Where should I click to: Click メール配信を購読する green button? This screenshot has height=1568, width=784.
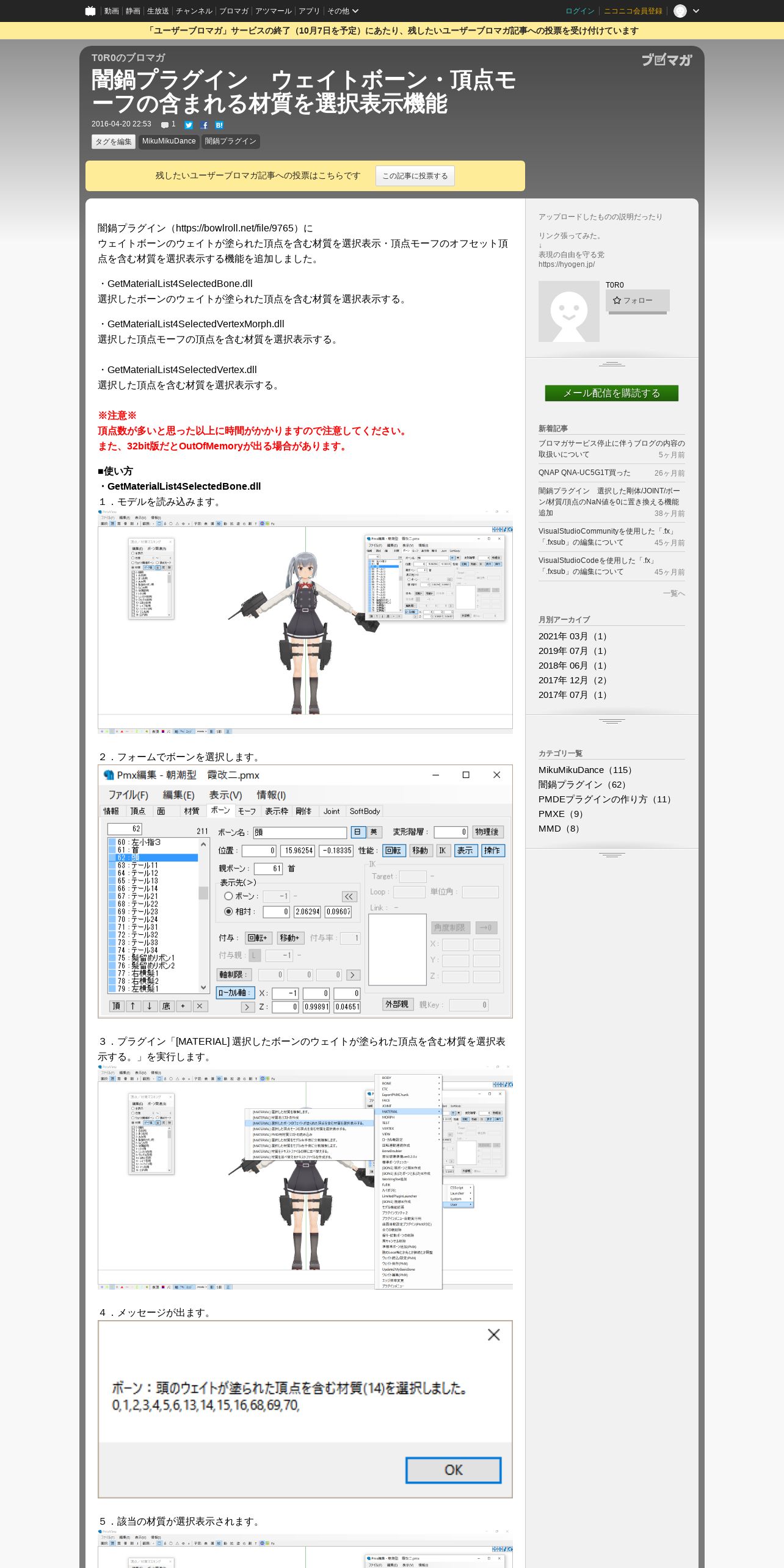pyautogui.click(x=612, y=393)
